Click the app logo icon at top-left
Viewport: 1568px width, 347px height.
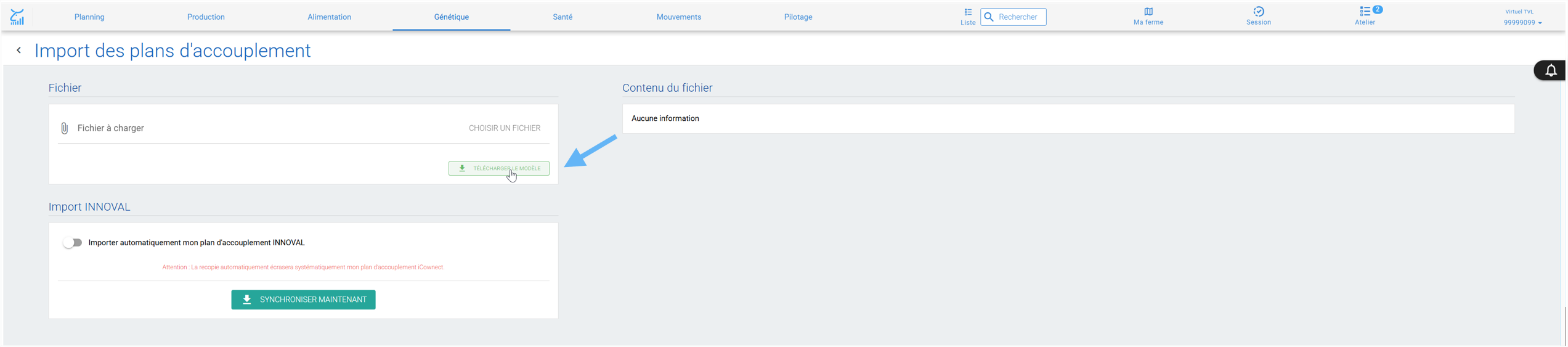point(17,17)
